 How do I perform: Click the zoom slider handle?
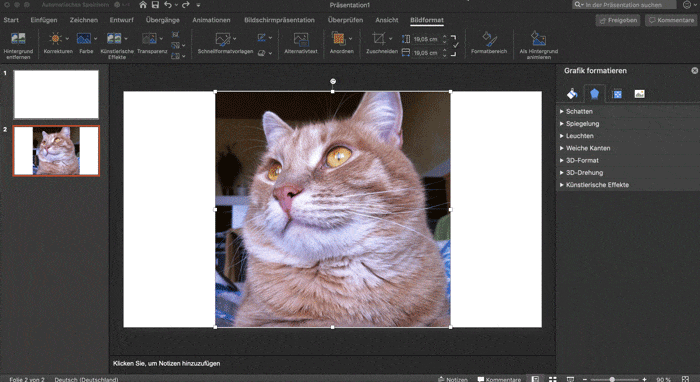coord(612,379)
